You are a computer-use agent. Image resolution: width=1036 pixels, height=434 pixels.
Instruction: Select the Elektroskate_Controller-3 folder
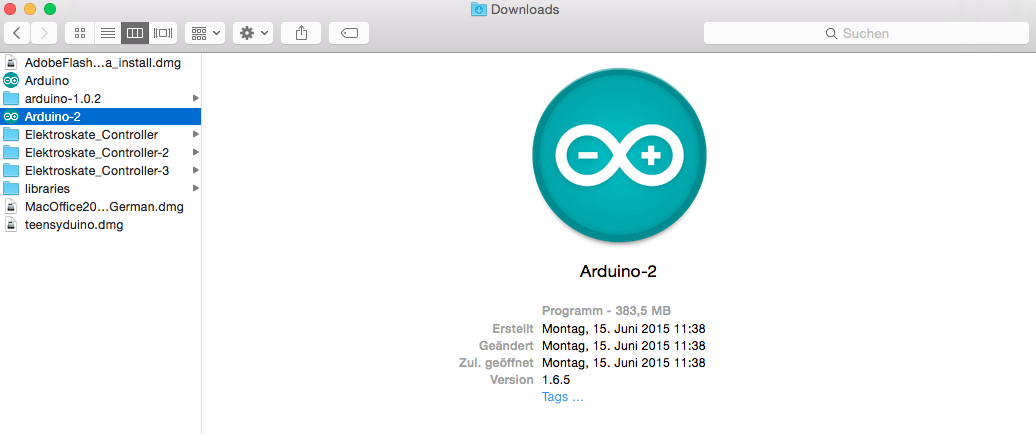pos(100,170)
